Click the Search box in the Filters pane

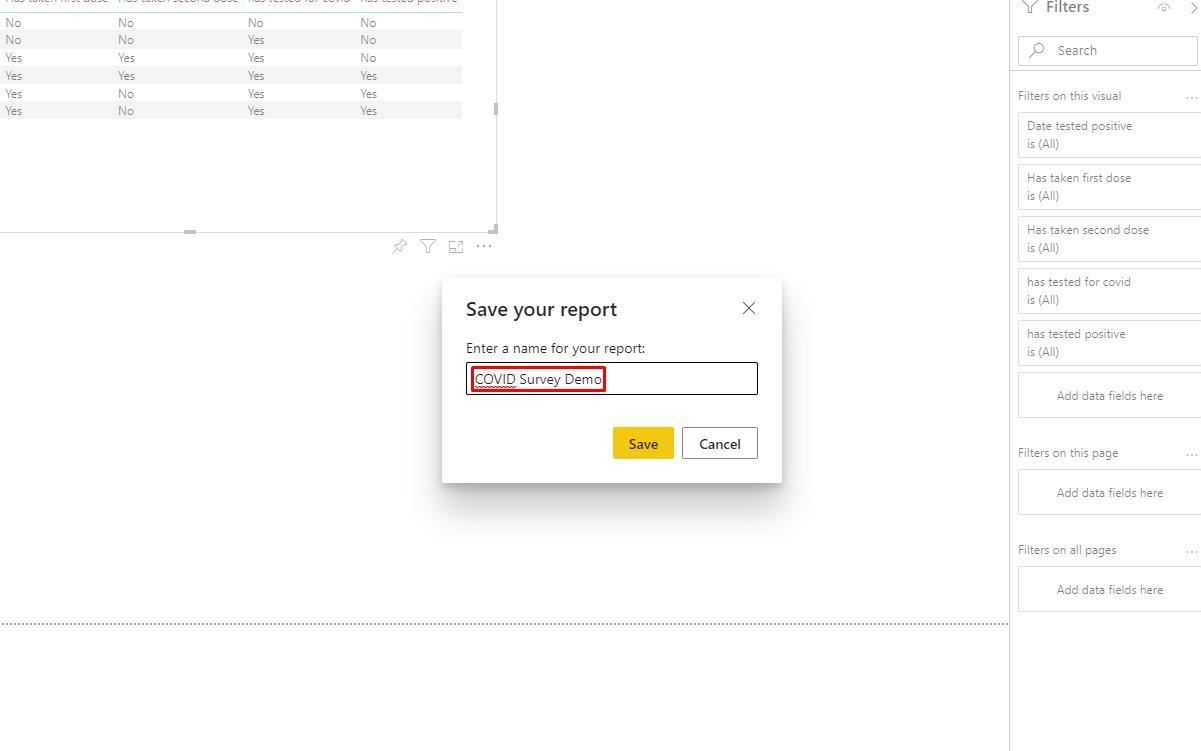[x=1107, y=50]
